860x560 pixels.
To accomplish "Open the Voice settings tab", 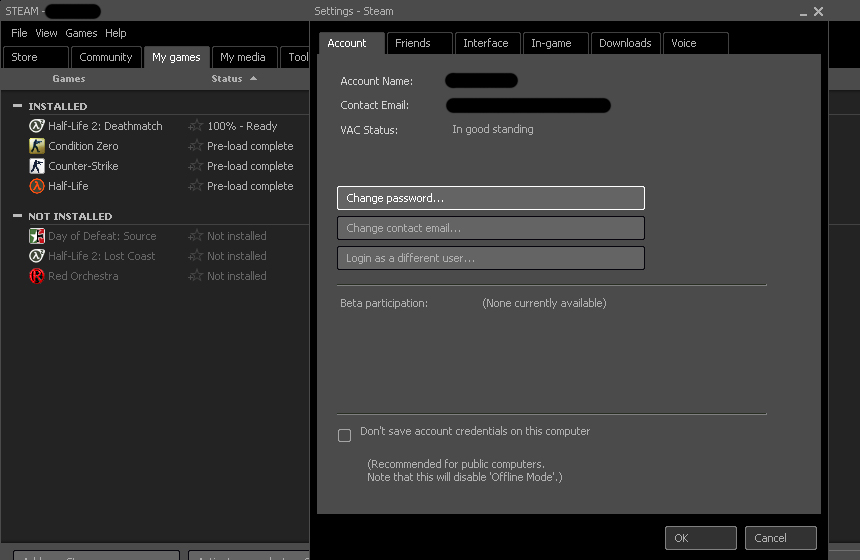I will (x=695, y=43).
